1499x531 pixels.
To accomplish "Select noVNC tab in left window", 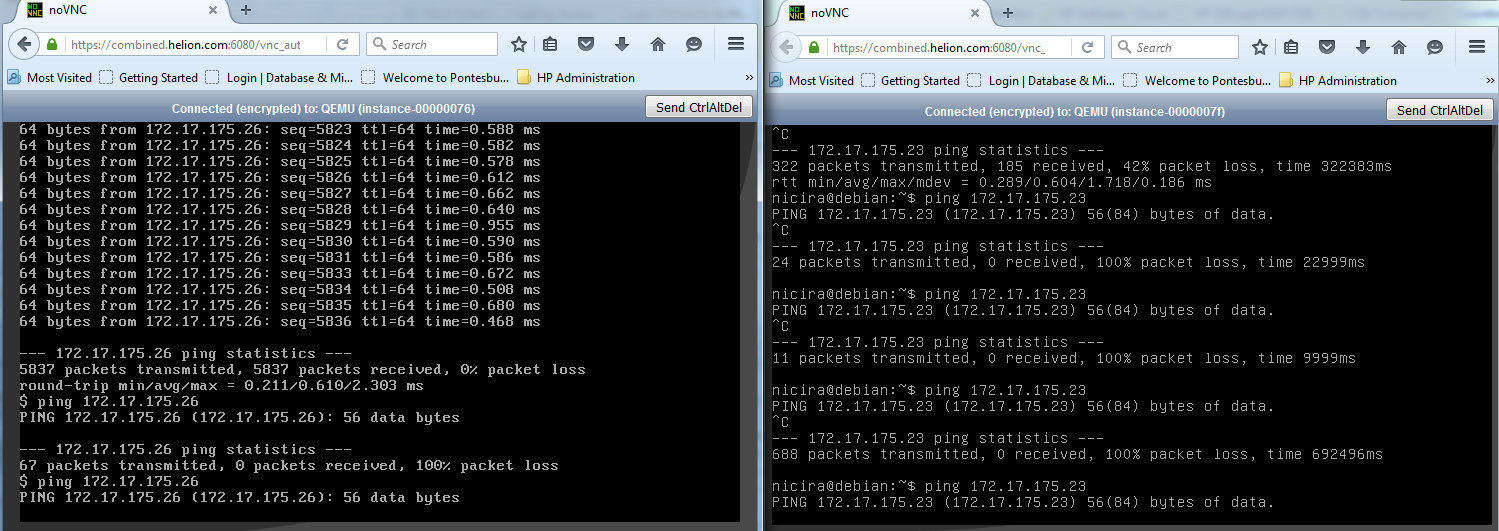I will pyautogui.click(x=120, y=11).
